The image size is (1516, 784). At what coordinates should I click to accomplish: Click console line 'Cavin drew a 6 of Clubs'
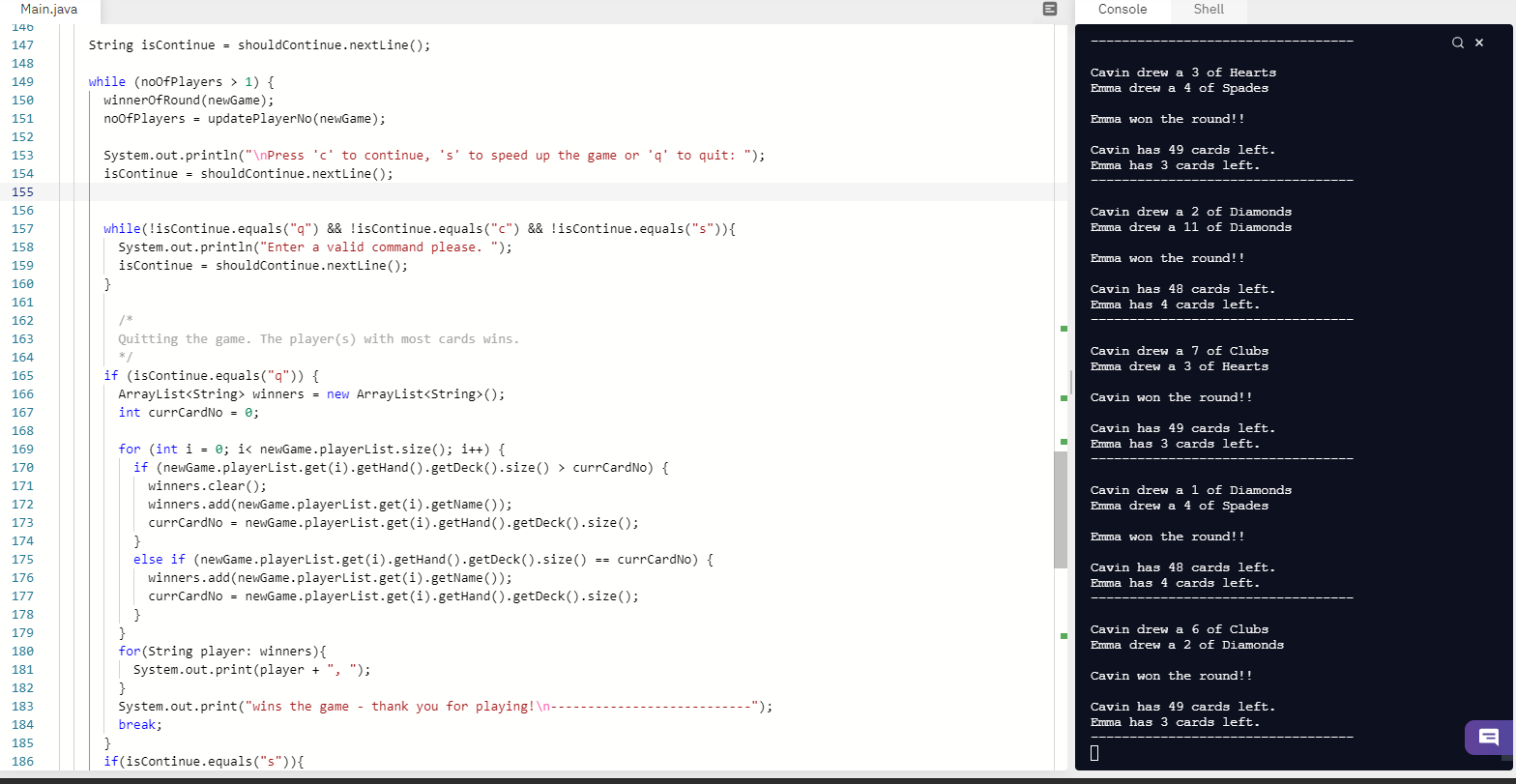coord(1179,629)
